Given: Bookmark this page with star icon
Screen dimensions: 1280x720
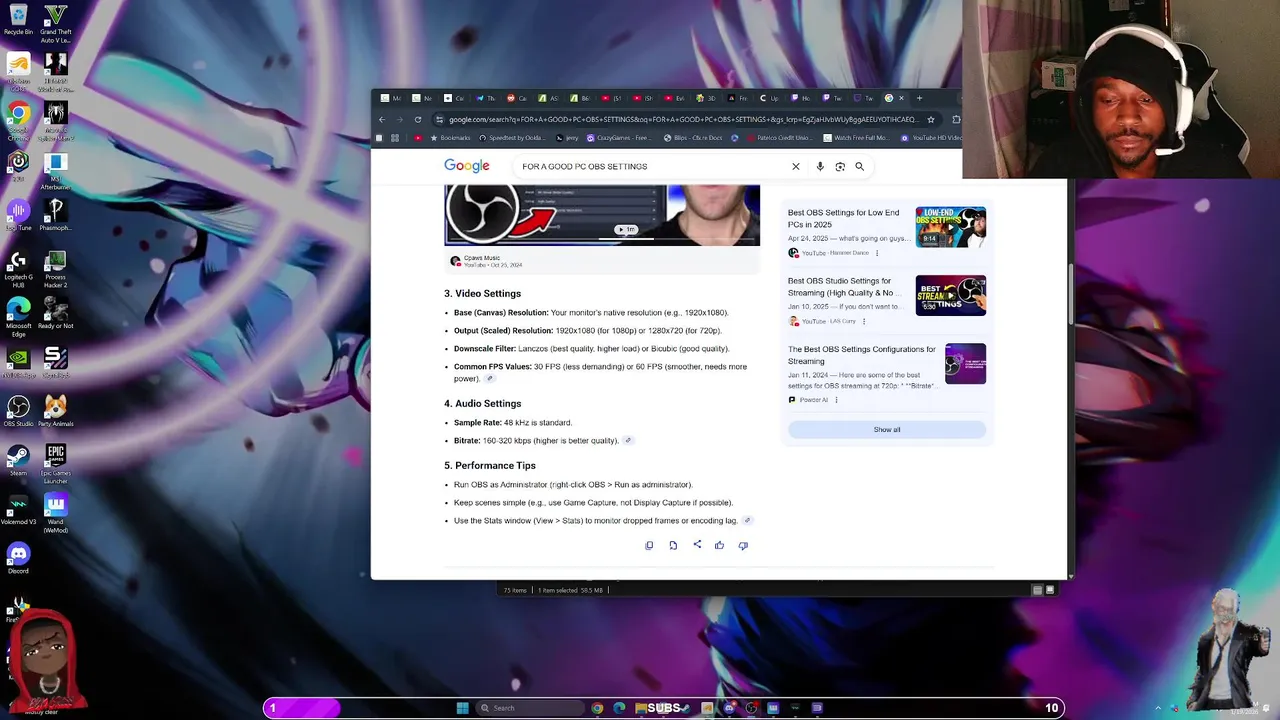Looking at the screenshot, I should point(931,119).
